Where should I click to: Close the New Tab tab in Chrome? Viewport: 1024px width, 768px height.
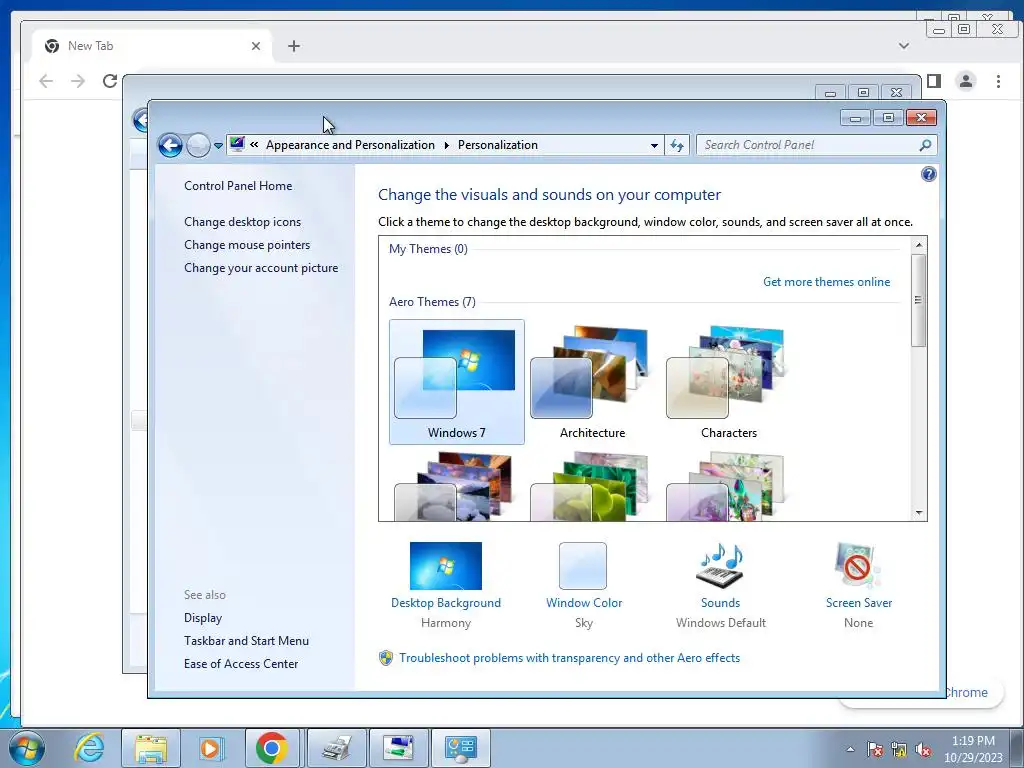[x=256, y=46]
